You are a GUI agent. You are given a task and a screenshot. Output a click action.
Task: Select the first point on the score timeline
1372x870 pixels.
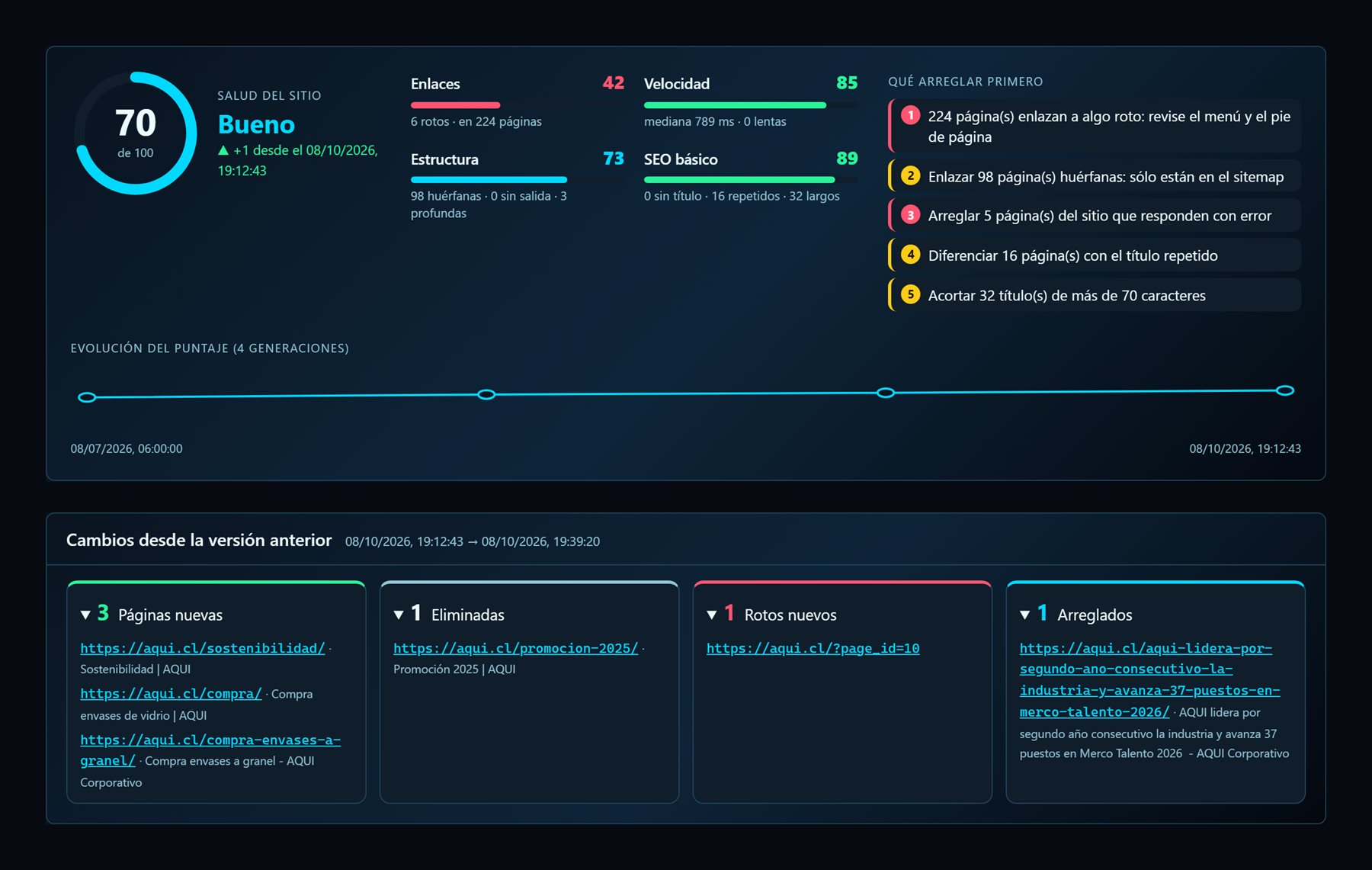point(87,397)
